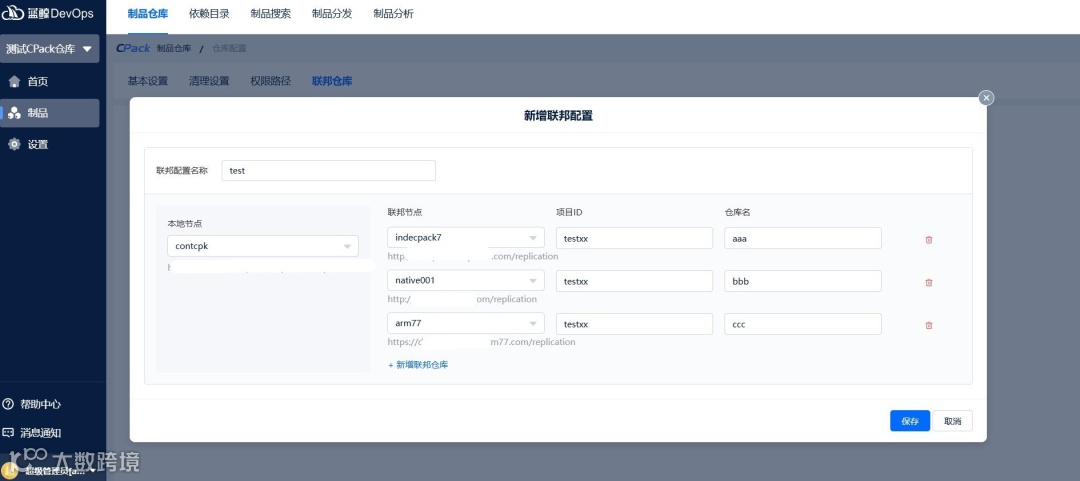Image resolution: width=1080 pixels, height=481 pixels.
Task: Click the 消息通知 message icon
Action: 8,433
